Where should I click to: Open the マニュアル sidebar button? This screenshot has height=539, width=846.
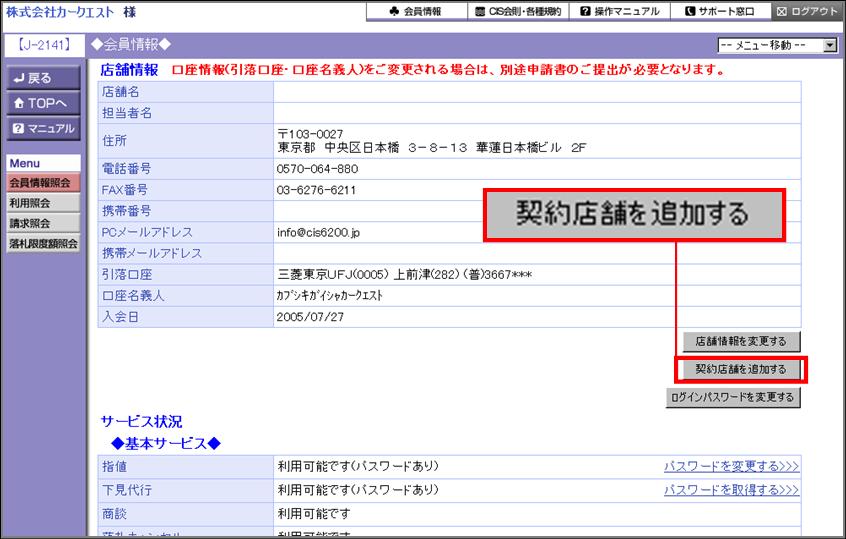44,128
